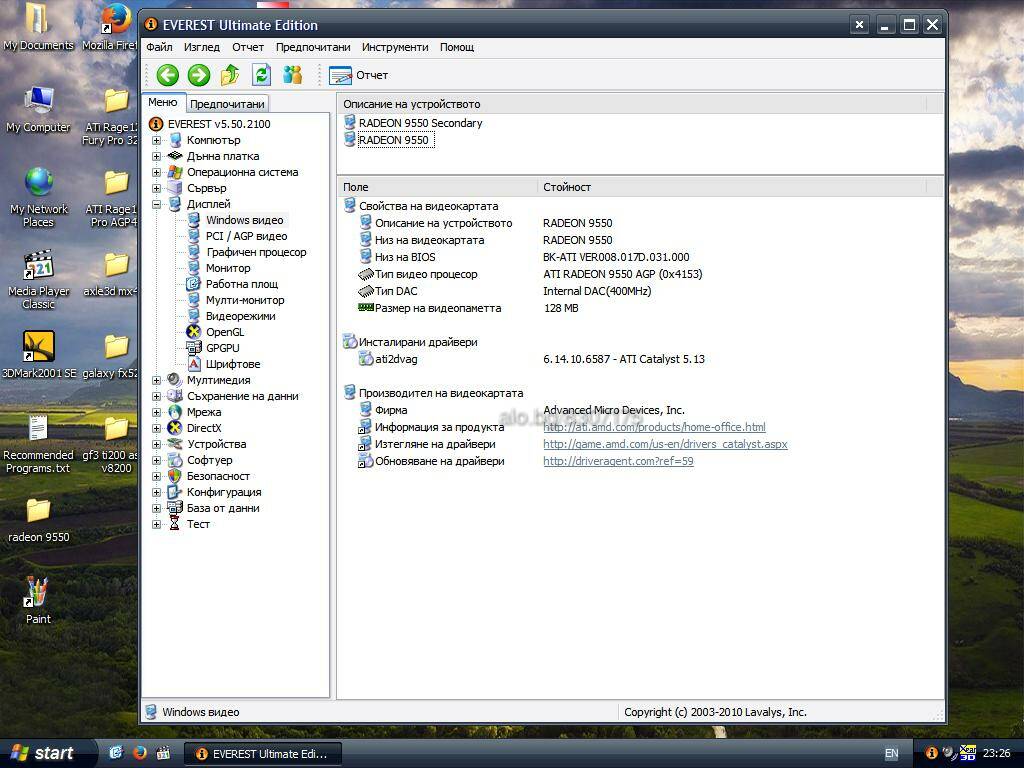Click the Монитор icon in tree
This screenshot has width=1024, height=768.
pyautogui.click(x=194, y=268)
